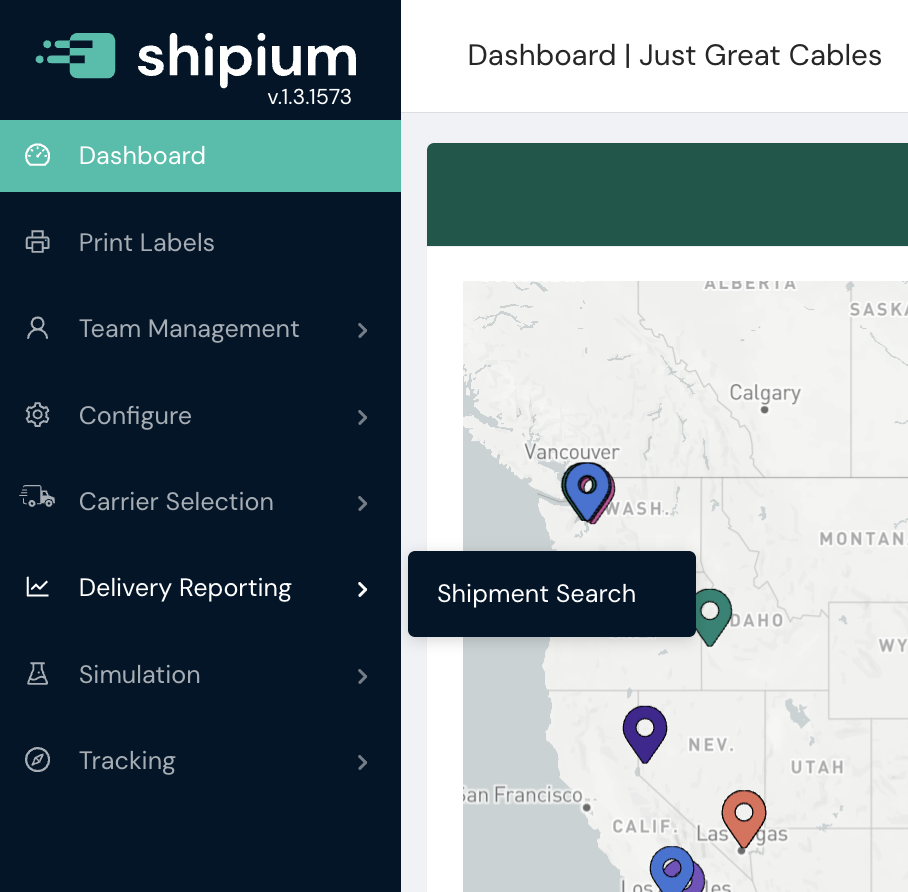908x892 pixels.
Task: Click the San Francisco label on the map
Action: tap(522, 795)
